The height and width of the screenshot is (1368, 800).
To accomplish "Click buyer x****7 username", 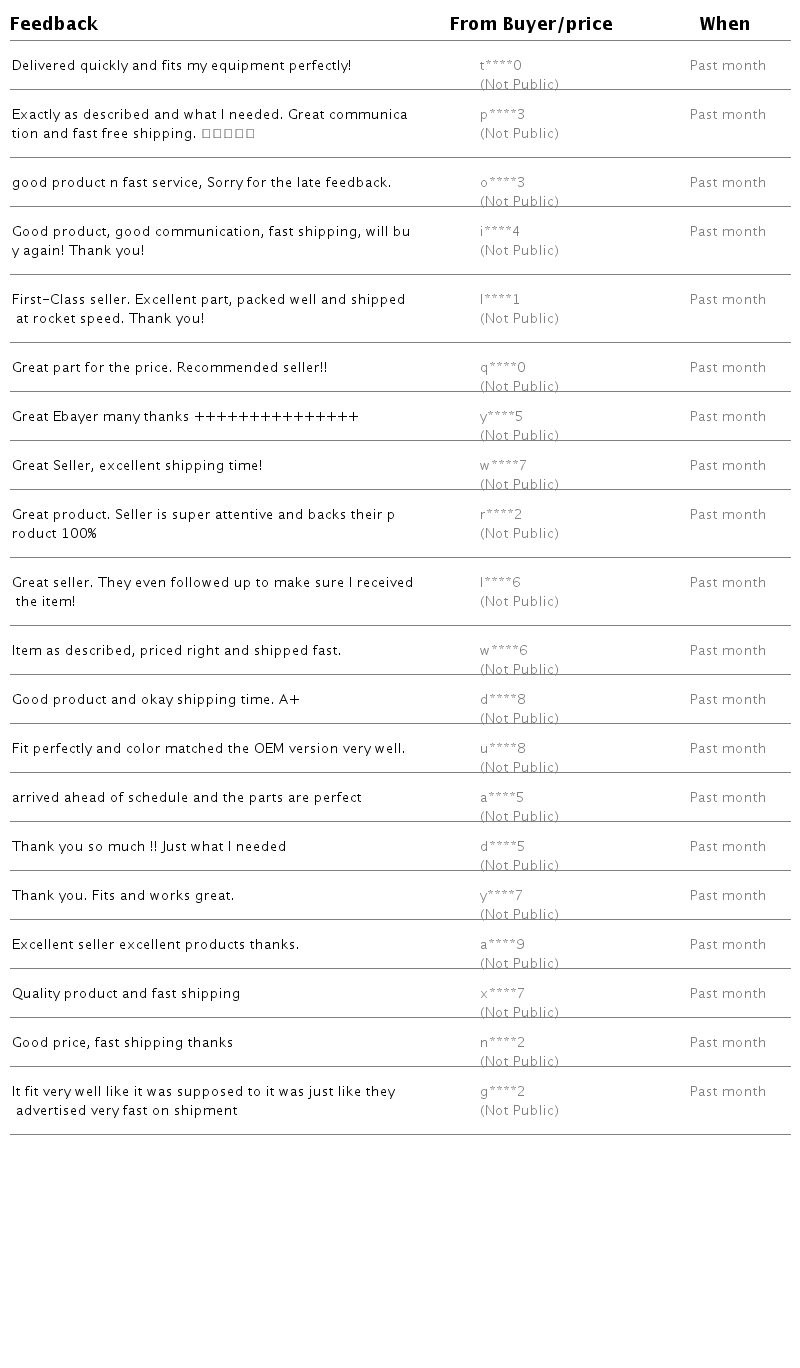I will tap(502, 994).
